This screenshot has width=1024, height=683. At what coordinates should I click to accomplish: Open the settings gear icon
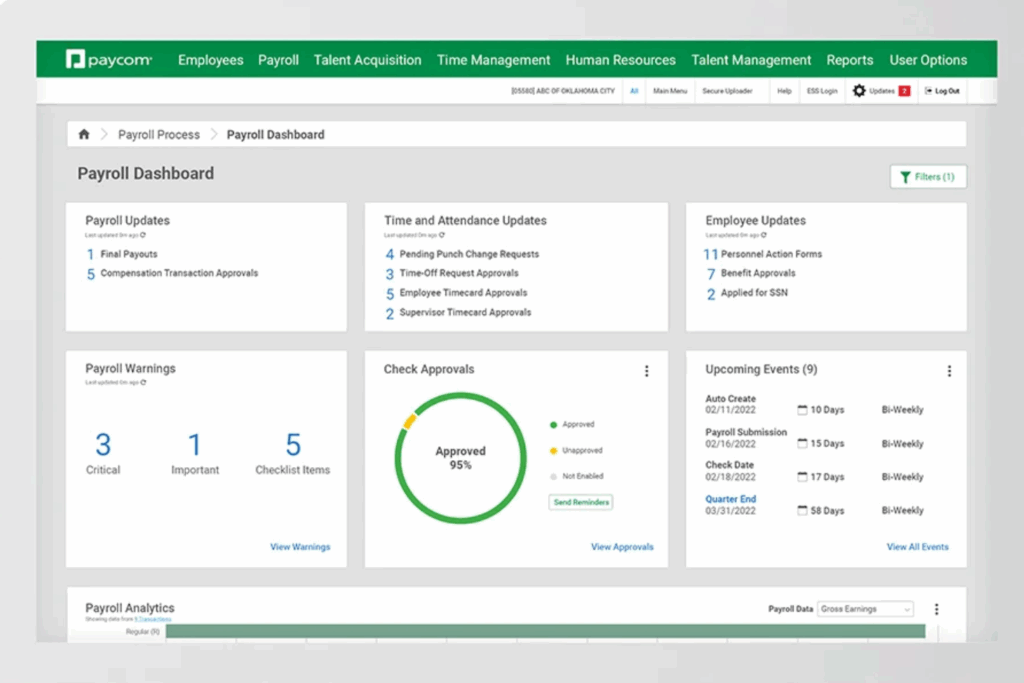coord(859,91)
